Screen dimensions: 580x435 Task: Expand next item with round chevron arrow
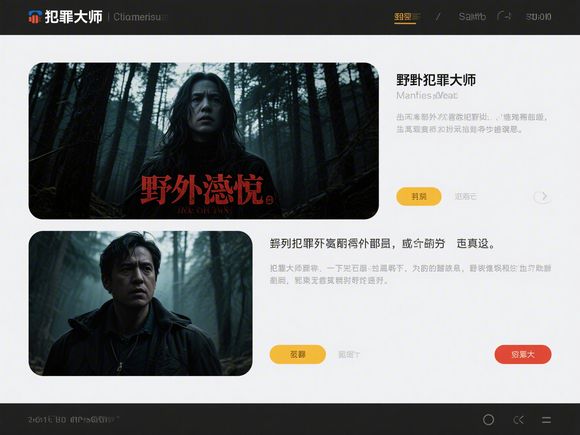(542, 196)
